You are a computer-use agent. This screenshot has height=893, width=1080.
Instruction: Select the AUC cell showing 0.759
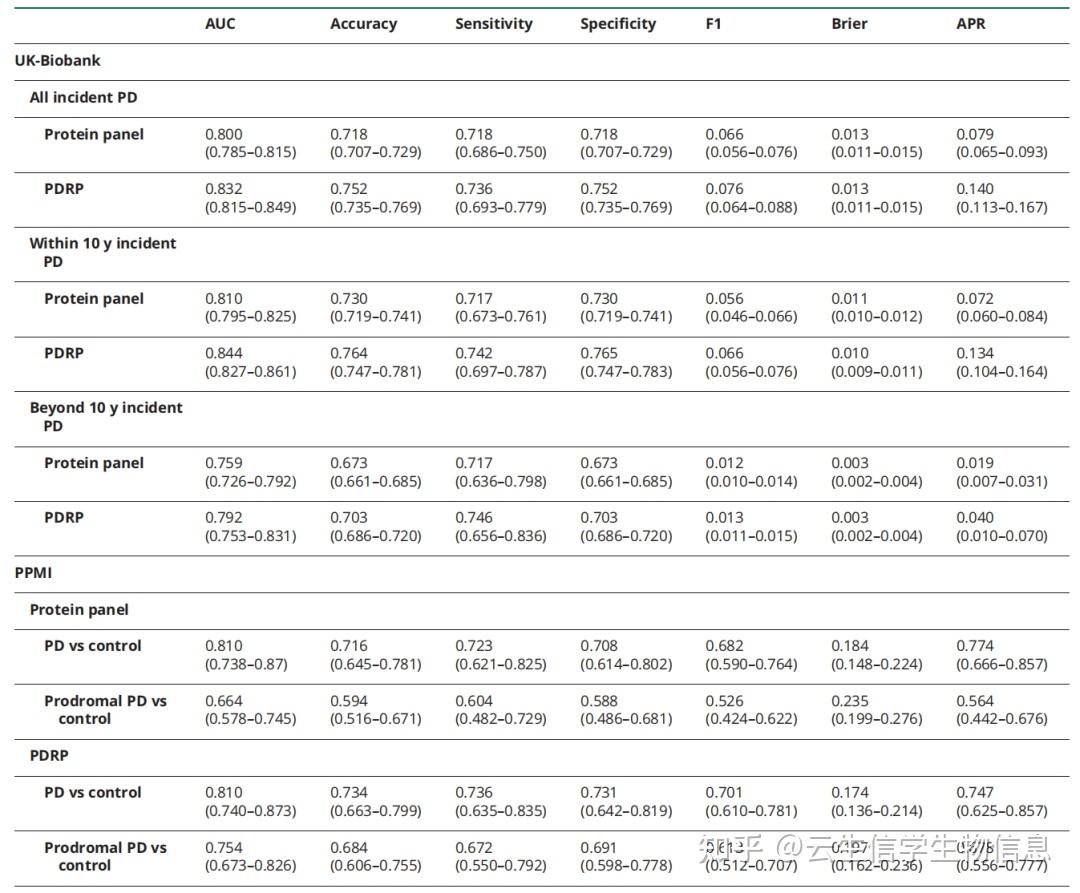(224, 463)
